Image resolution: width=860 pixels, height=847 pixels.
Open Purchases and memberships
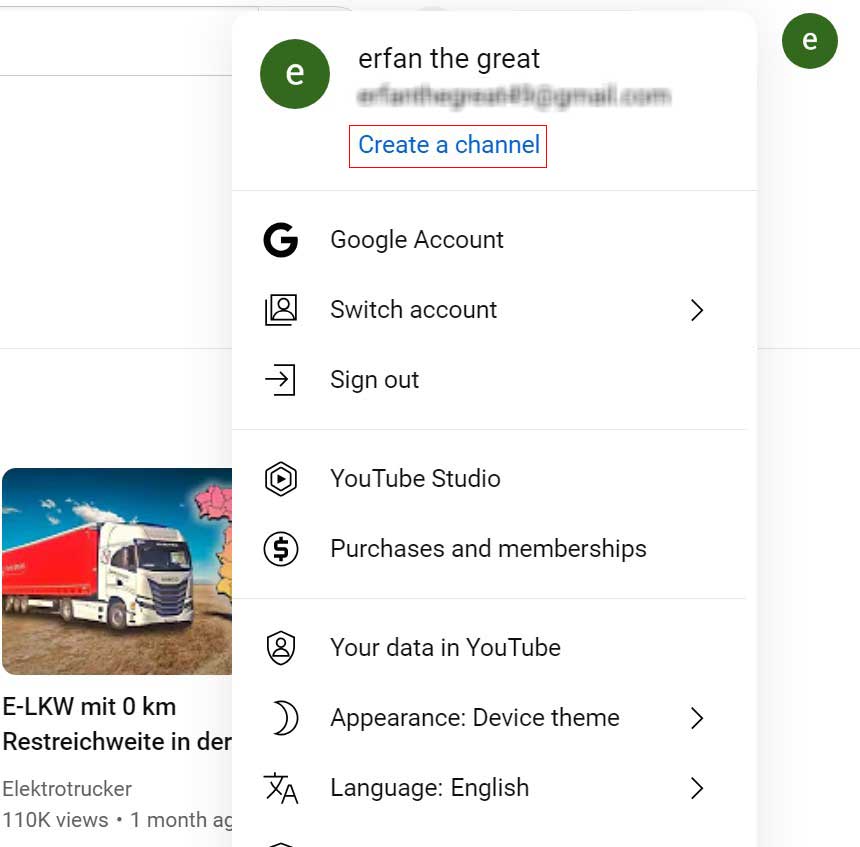coord(489,549)
